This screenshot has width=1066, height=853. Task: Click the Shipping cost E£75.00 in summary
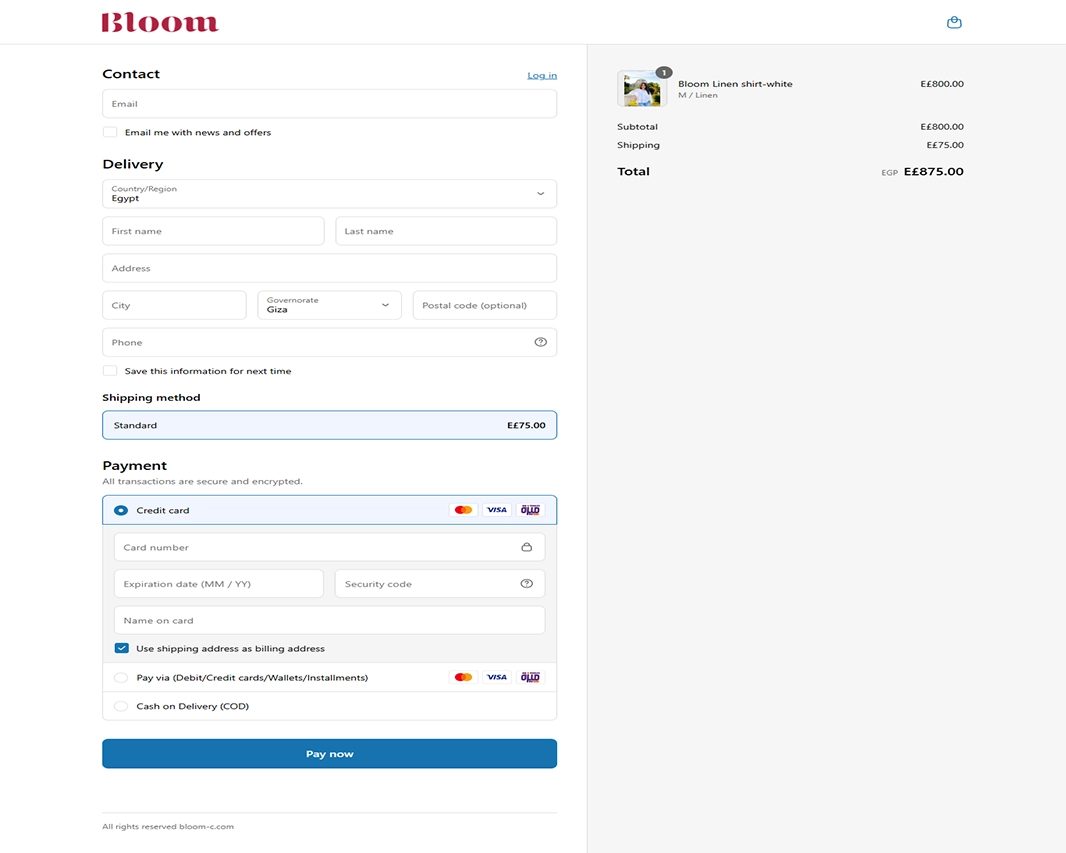click(x=945, y=145)
